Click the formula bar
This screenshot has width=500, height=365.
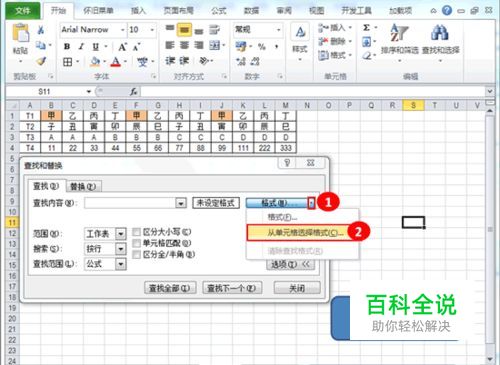[313, 91]
